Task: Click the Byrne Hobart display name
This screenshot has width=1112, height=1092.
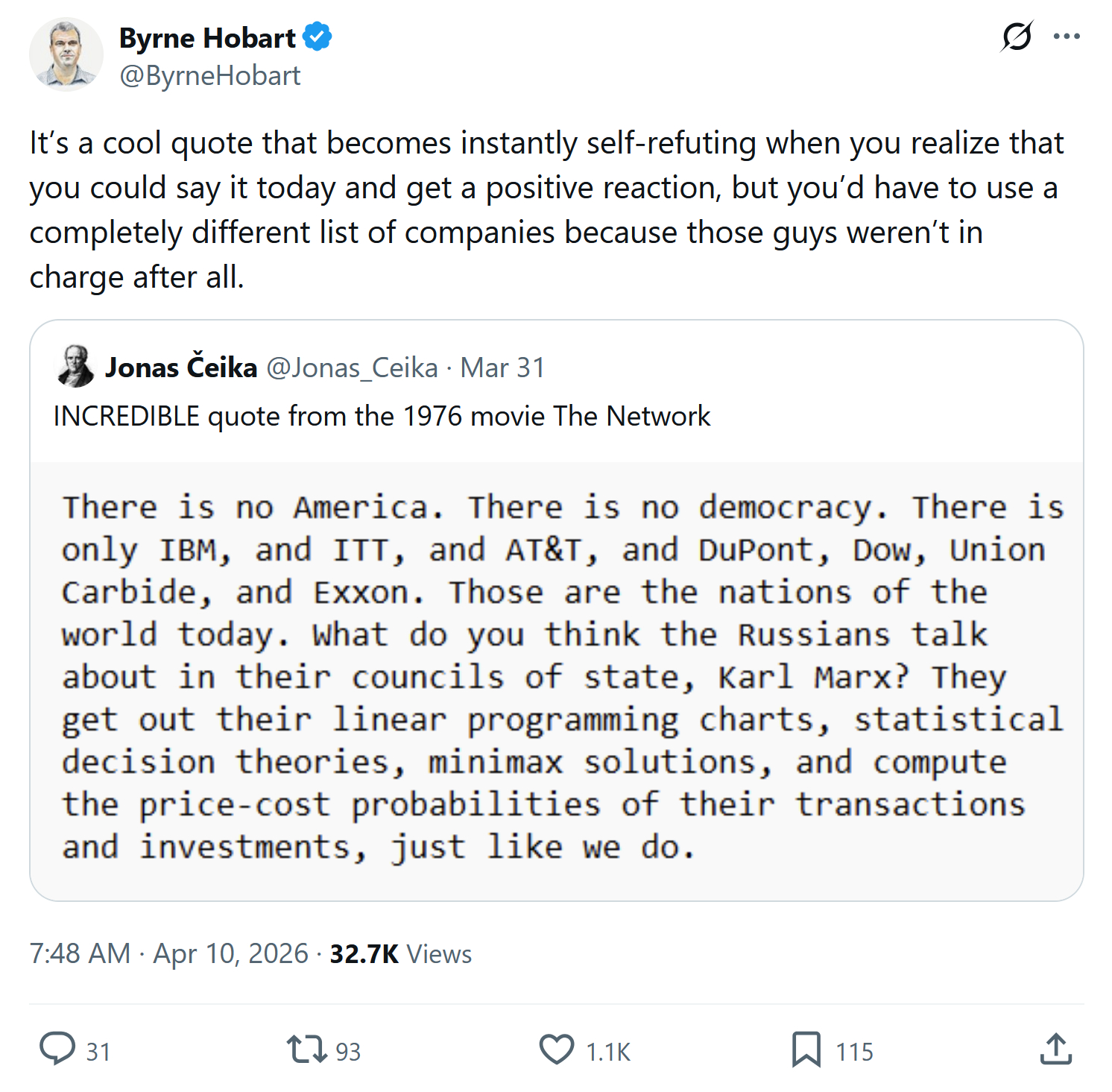Action: coord(207,38)
